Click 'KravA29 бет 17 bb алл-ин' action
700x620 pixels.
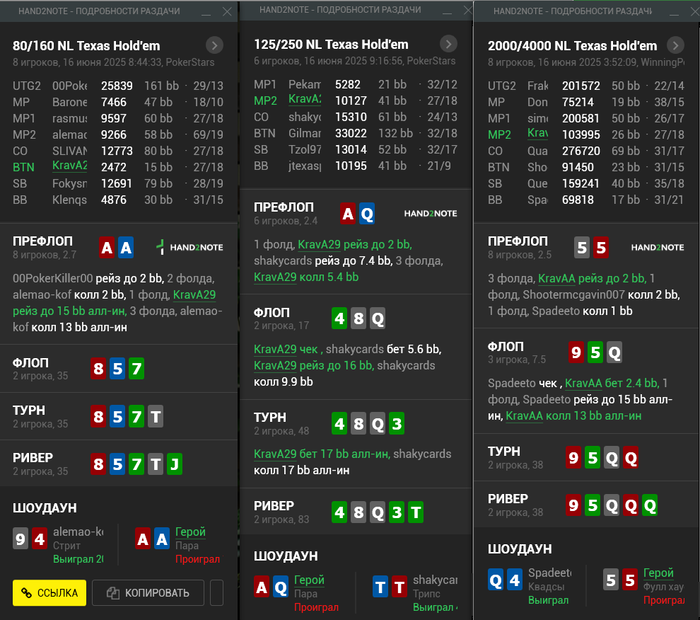point(322,454)
